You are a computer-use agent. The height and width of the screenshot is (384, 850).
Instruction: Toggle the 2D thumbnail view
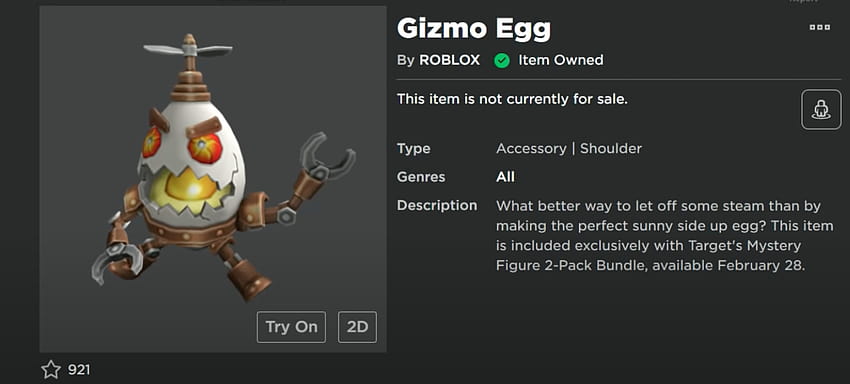(x=357, y=327)
